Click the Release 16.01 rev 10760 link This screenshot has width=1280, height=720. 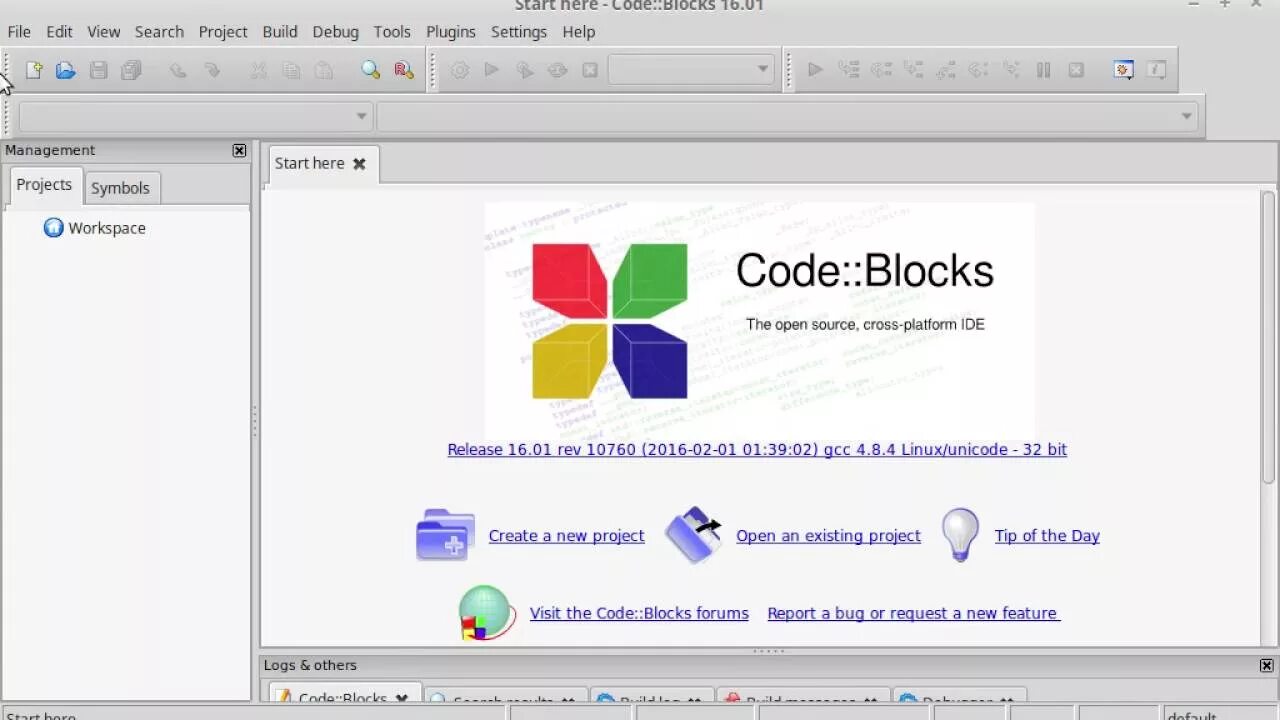click(x=757, y=449)
